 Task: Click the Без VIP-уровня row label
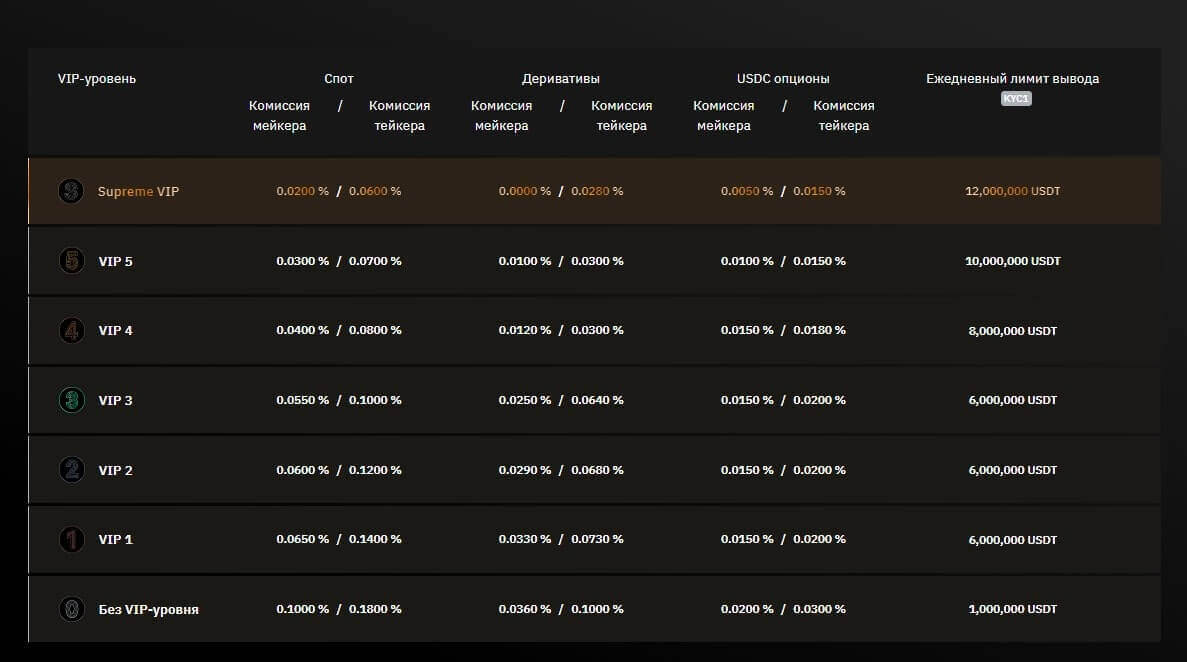tap(148, 609)
